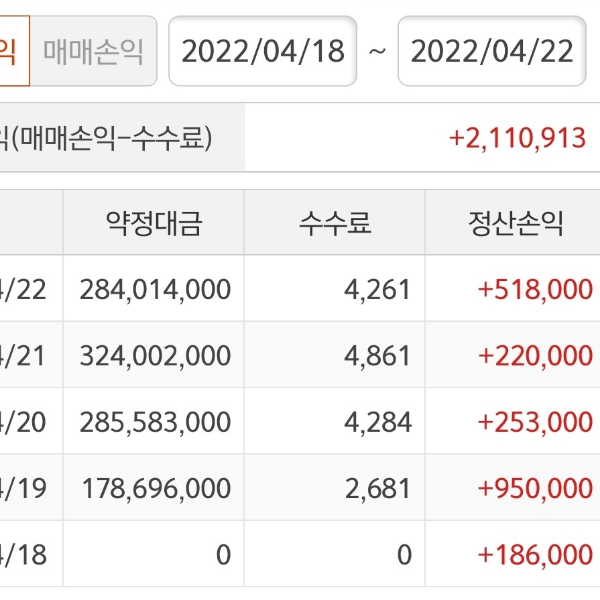Image resolution: width=600 pixels, height=600 pixels.
Task: Click the 수수료 column header
Action: click(334, 223)
